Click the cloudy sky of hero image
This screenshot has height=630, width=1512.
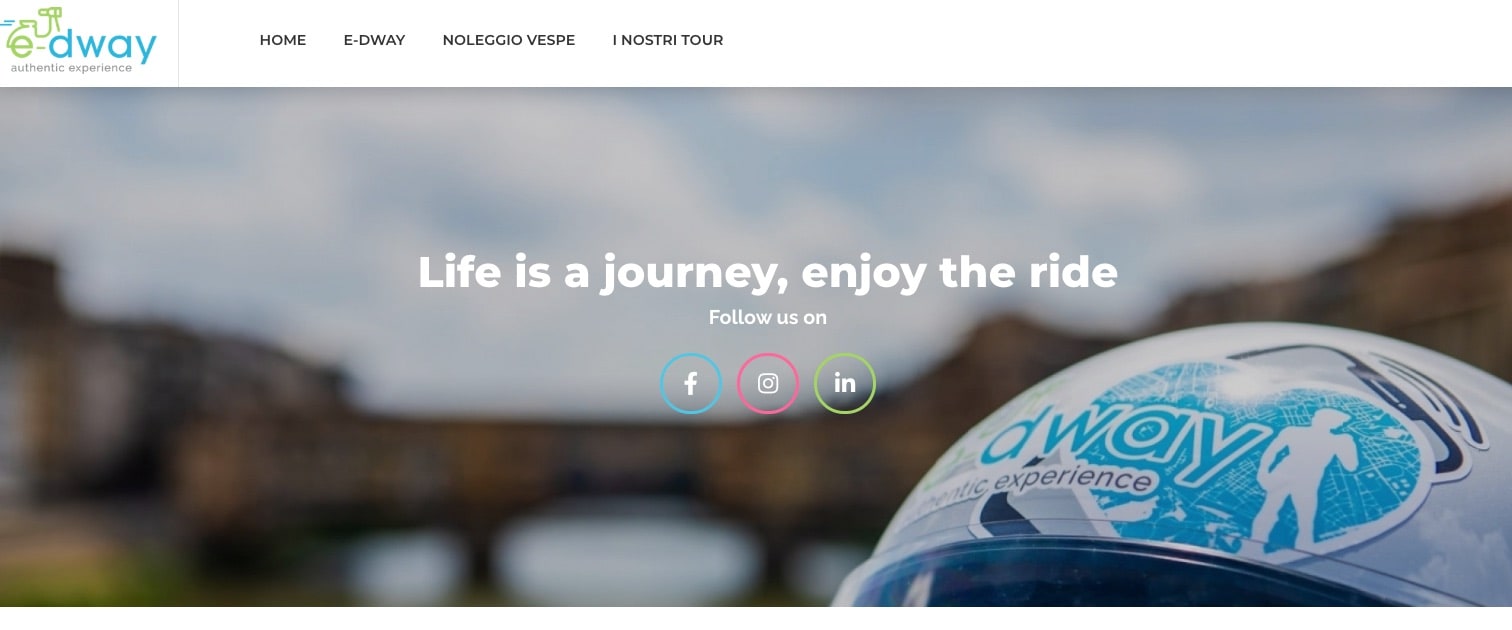[x=600, y=160]
